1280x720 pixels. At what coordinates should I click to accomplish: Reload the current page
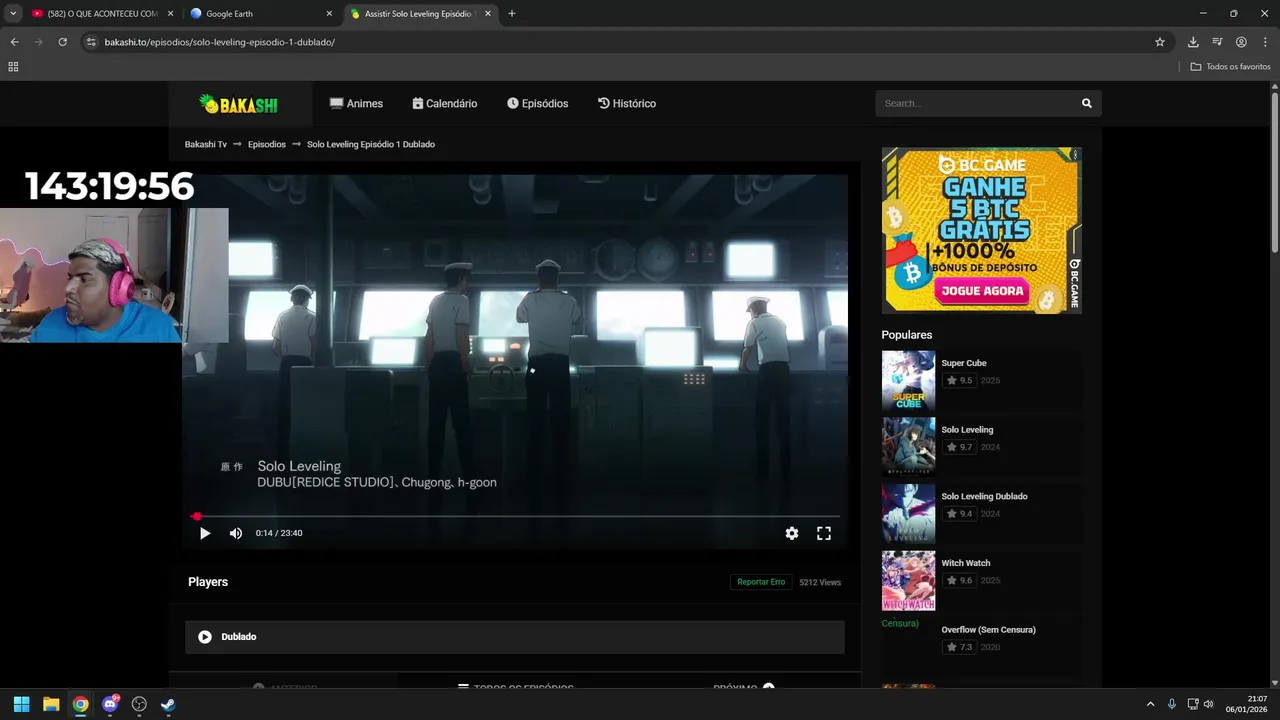pyautogui.click(x=62, y=42)
